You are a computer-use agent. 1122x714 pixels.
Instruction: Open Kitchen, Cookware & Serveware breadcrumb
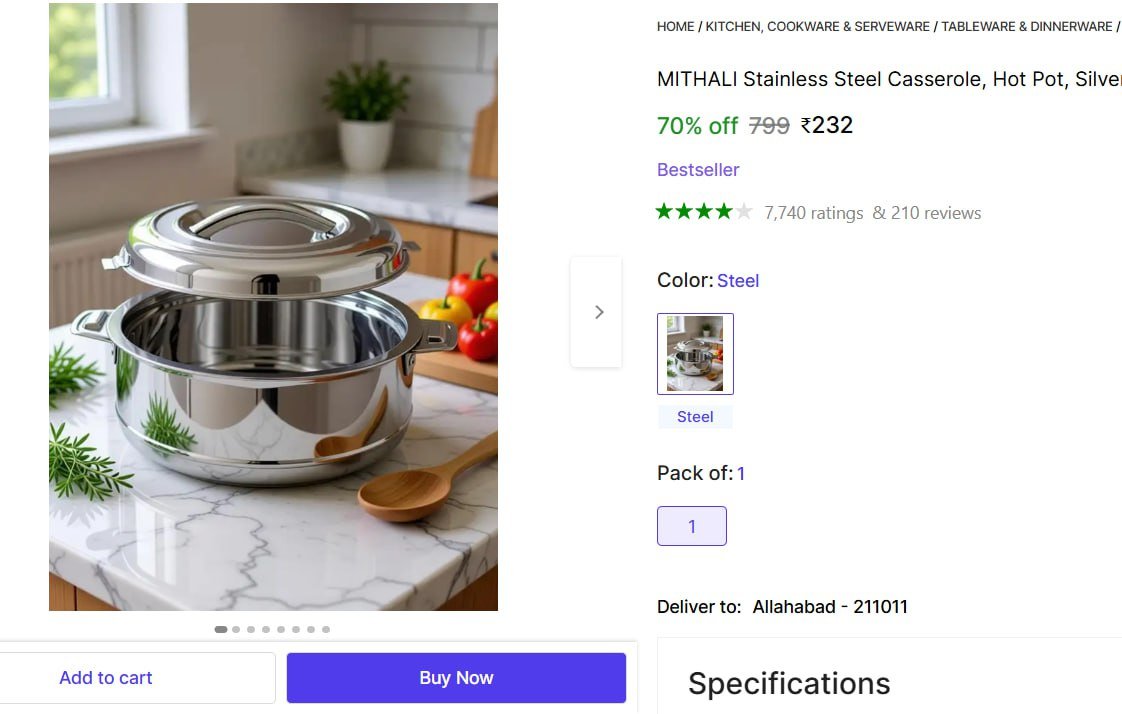pos(817,27)
